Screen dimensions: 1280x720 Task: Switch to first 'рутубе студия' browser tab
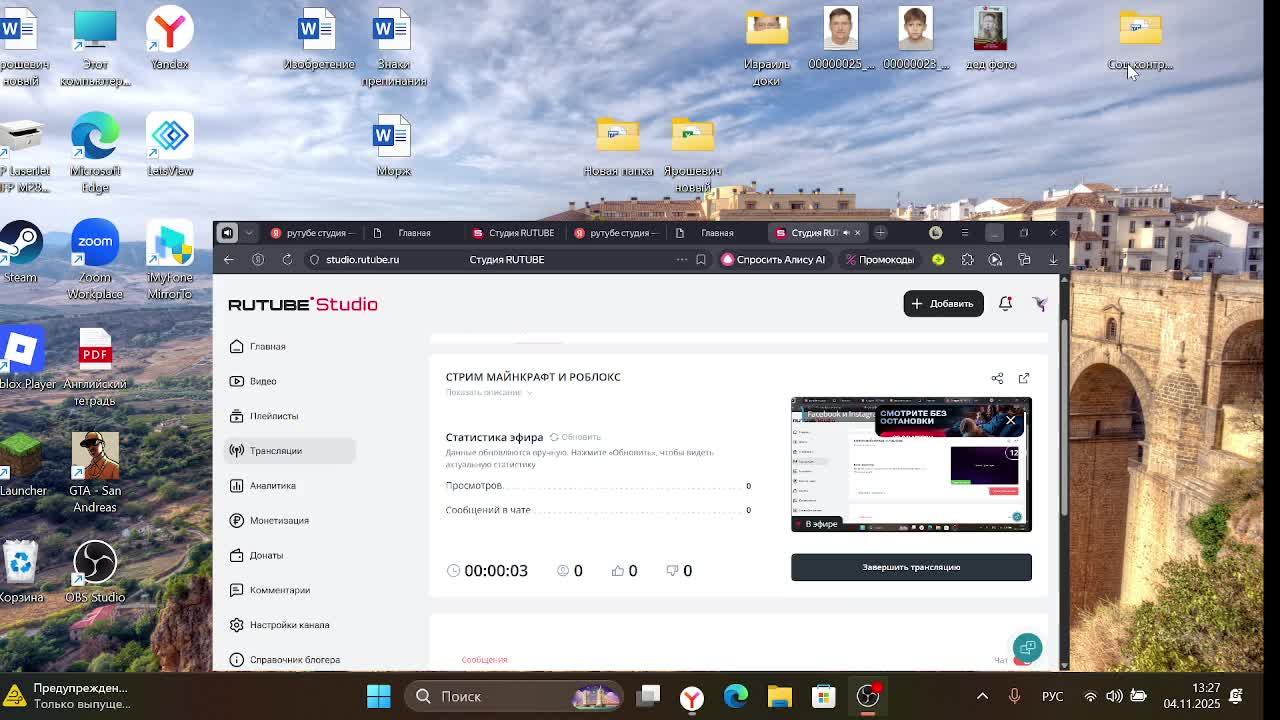pos(313,233)
